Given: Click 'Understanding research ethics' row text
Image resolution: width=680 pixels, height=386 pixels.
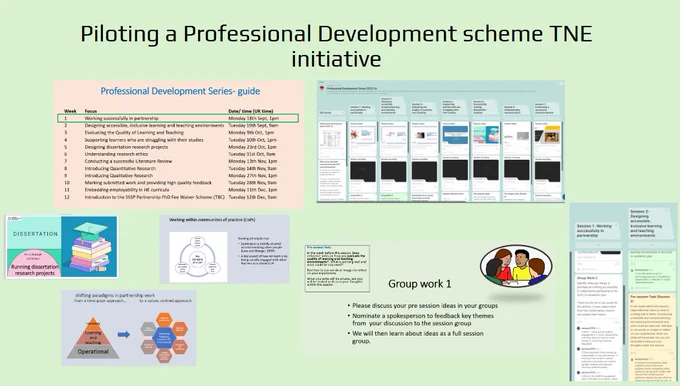Looking at the screenshot, I should pos(116,154).
